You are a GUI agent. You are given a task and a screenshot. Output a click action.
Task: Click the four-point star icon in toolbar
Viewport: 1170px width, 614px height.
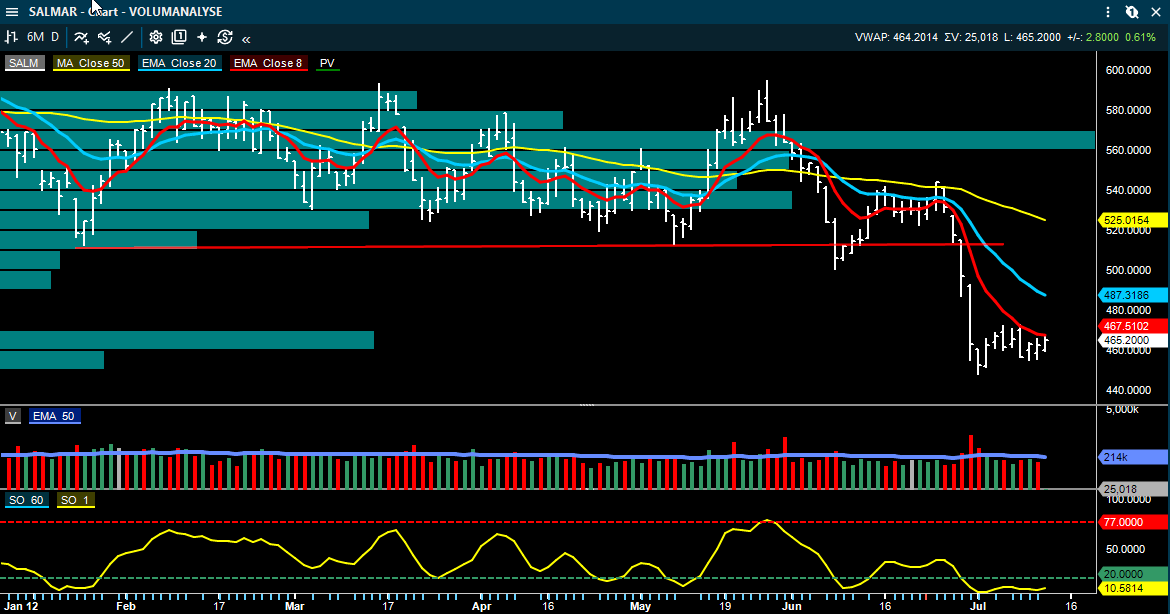point(201,37)
